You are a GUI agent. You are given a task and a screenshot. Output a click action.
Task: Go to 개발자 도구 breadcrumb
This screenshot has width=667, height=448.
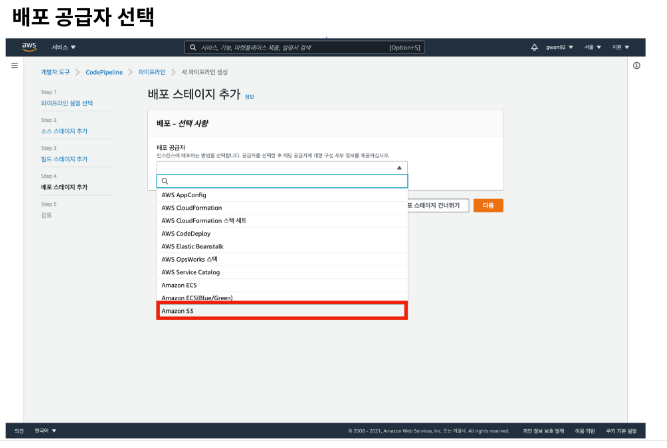55,72
